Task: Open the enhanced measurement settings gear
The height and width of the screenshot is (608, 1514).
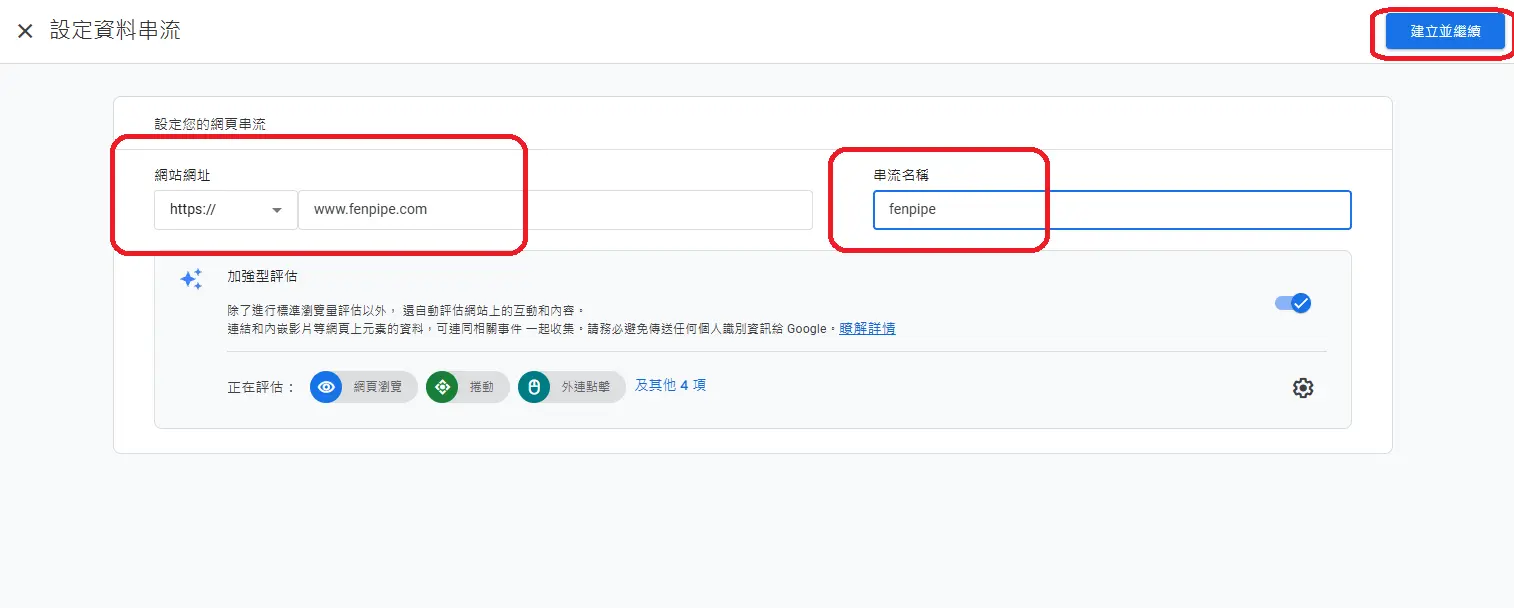Action: click(x=1303, y=388)
